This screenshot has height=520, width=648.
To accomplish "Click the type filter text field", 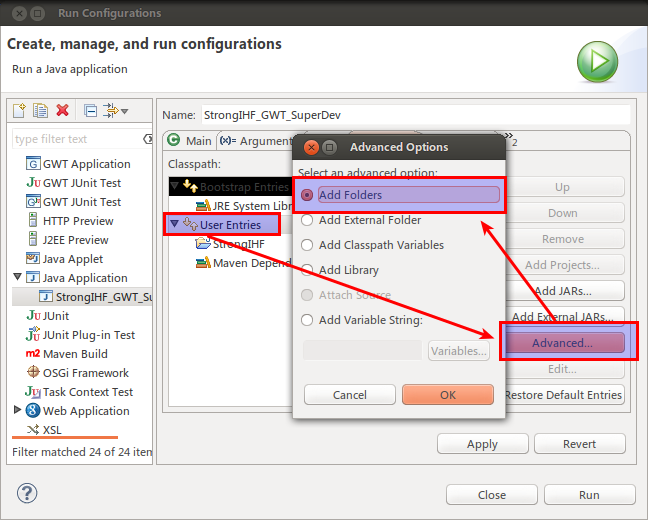I will (x=78, y=139).
